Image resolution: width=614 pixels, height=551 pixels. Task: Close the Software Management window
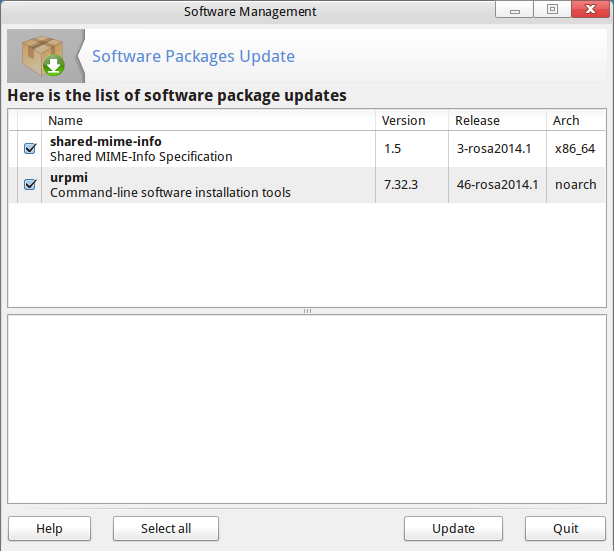click(590, 9)
